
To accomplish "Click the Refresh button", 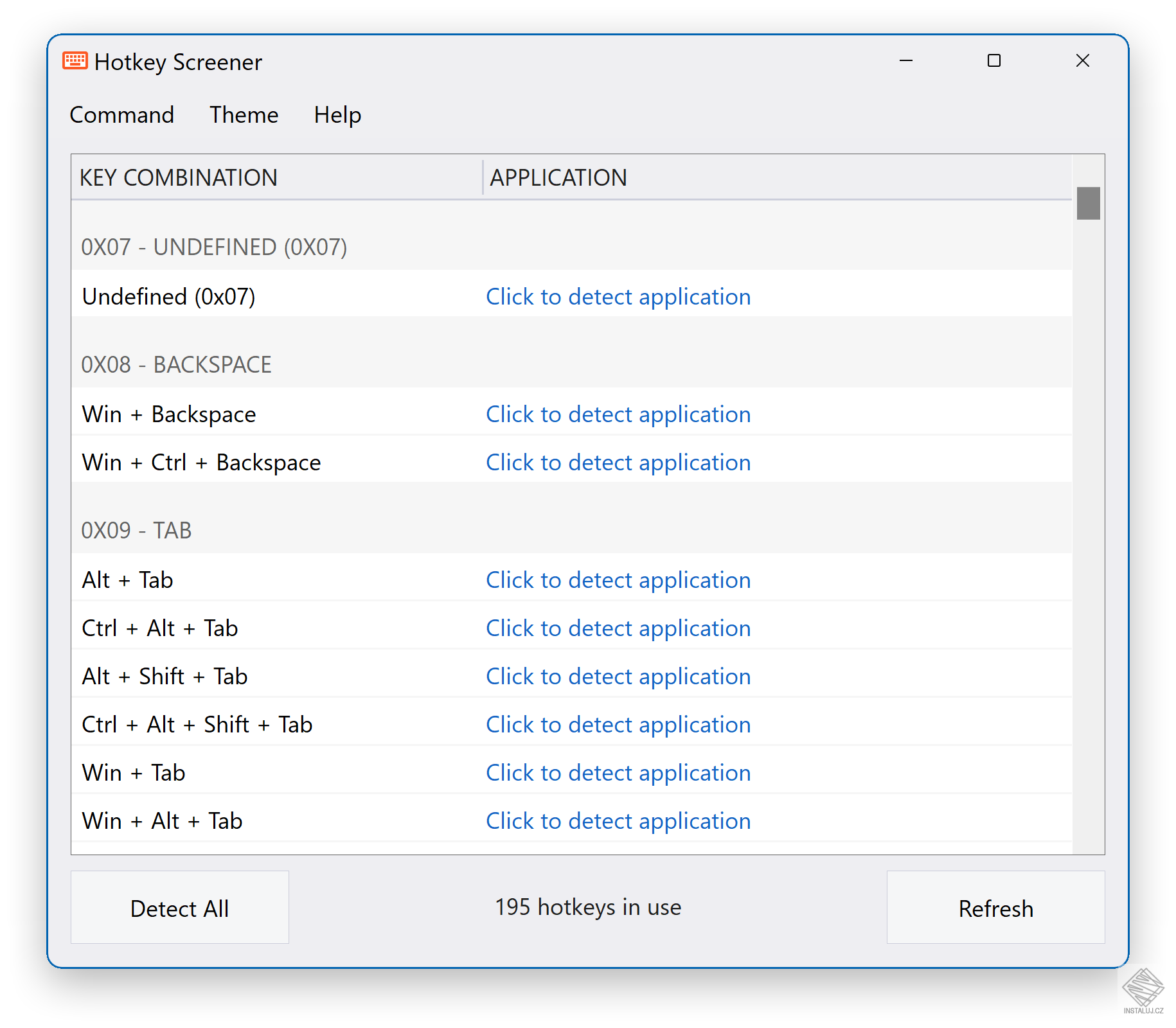I will point(996,907).
